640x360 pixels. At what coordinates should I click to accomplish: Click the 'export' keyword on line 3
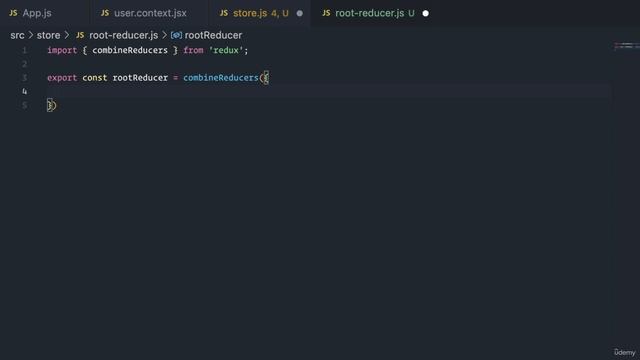[62, 78]
